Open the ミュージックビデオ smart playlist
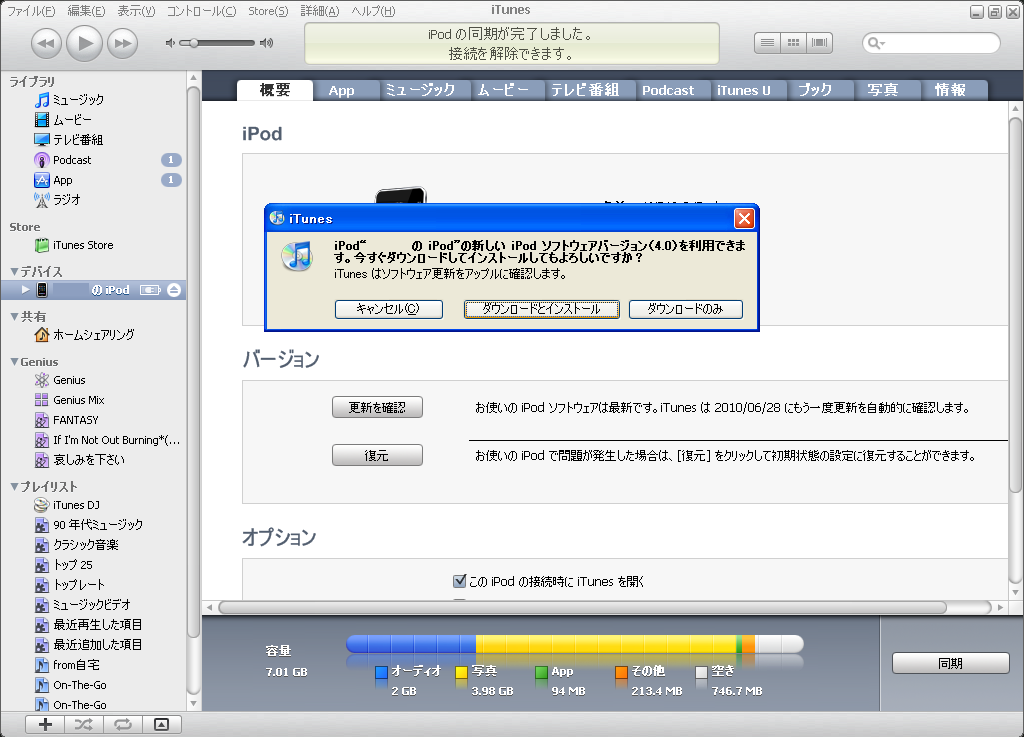 coord(82,605)
